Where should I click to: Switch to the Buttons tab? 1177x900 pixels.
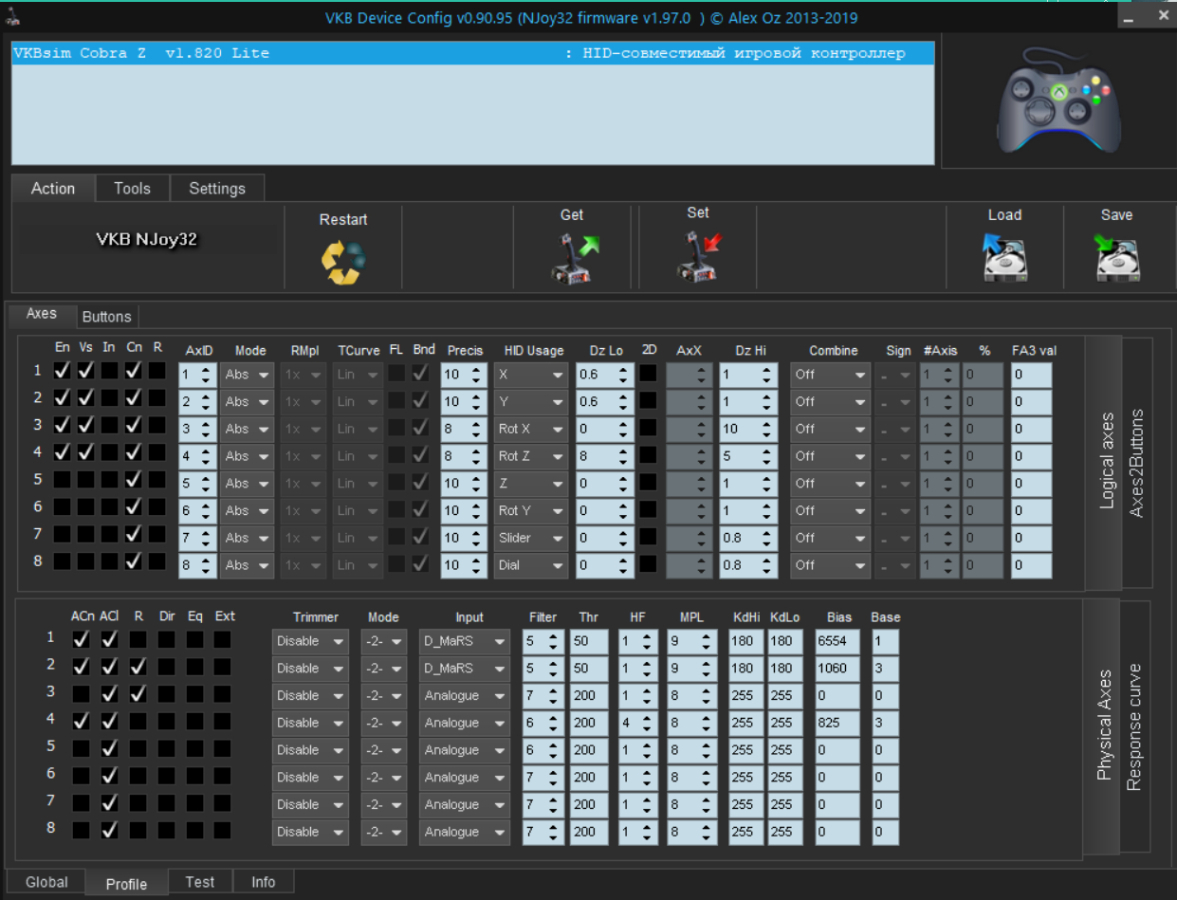coord(106,316)
